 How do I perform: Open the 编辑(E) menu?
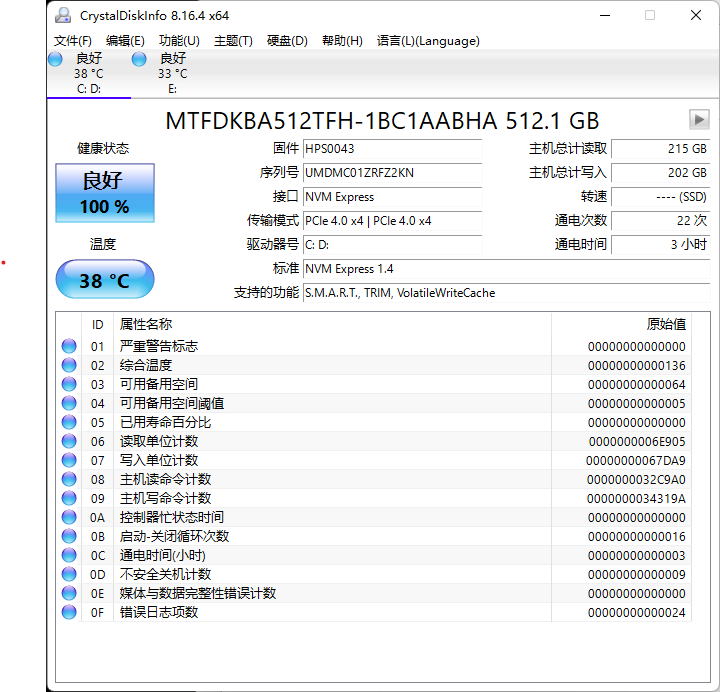(x=125, y=41)
